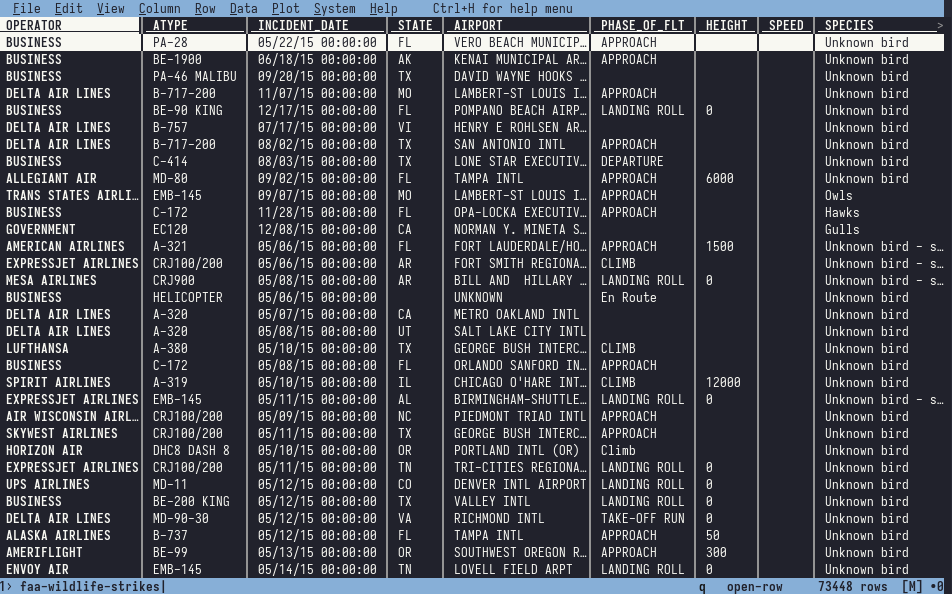Click the FORT SMITH REGIONA… cell
Image resolution: width=952 pixels, height=594 pixels.
point(520,264)
